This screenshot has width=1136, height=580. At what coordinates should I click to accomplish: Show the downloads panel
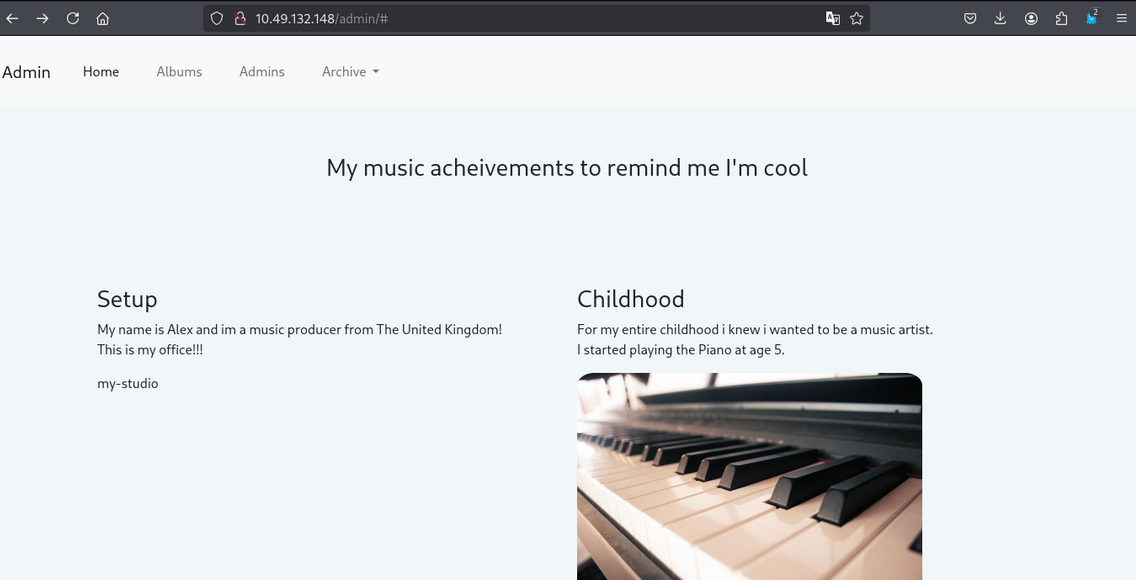pos(1000,18)
